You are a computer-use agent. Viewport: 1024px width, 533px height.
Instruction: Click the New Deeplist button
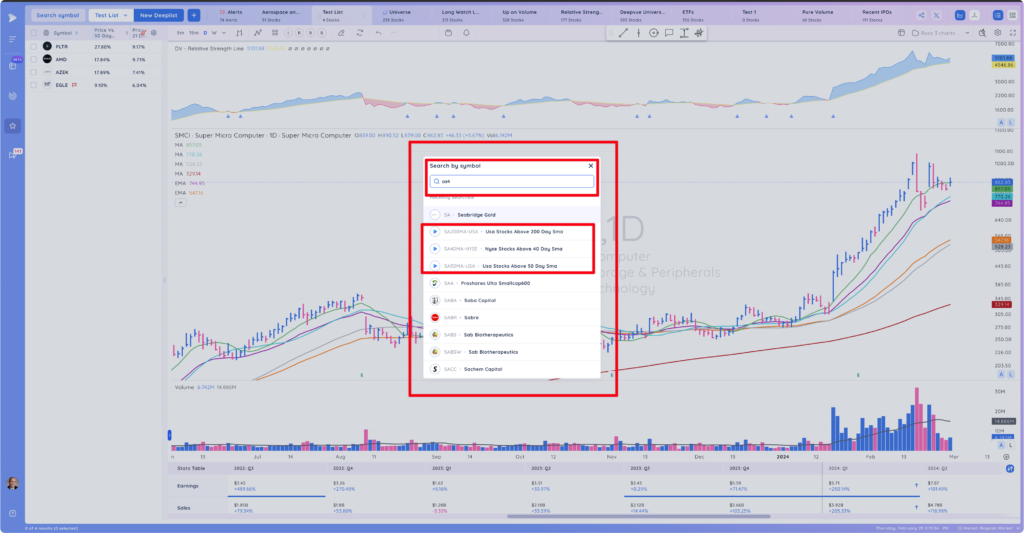[x=159, y=15]
